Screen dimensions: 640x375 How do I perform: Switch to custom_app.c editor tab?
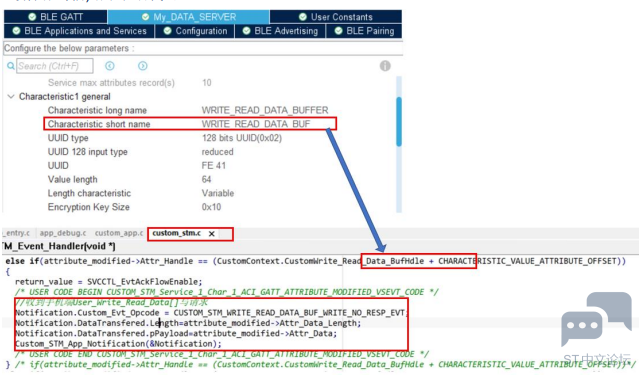(x=119, y=233)
